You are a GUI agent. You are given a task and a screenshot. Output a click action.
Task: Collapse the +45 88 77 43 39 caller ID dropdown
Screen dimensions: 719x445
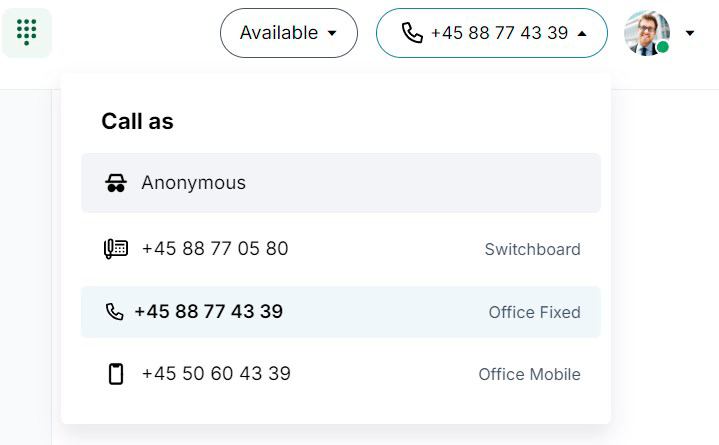(492, 33)
